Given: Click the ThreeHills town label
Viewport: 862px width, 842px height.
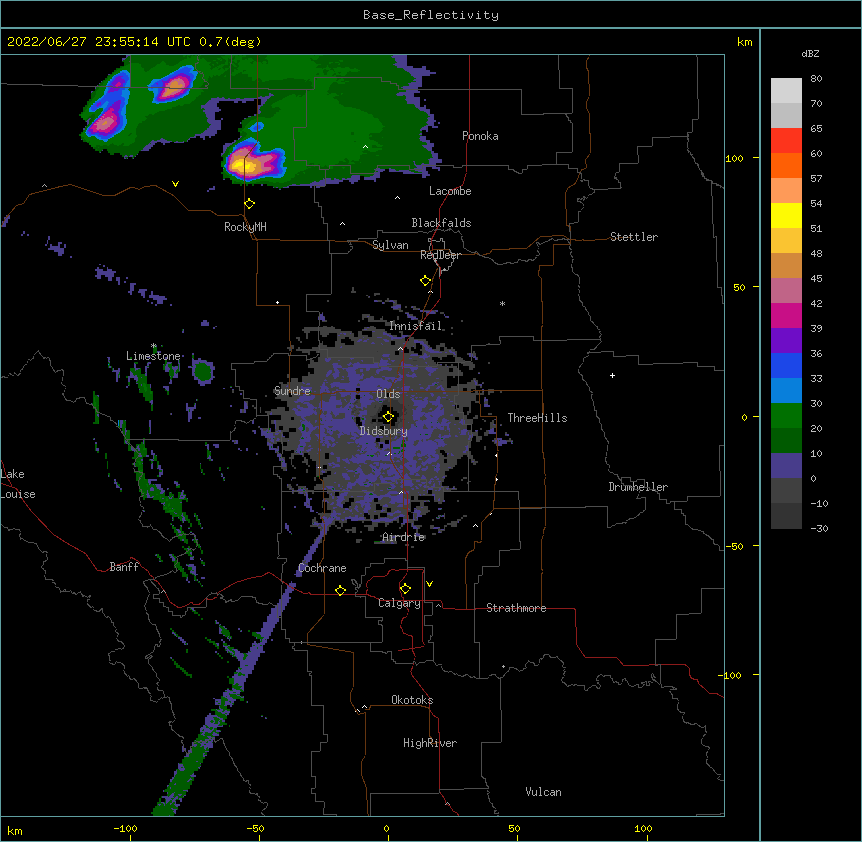Looking at the screenshot, I should (x=537, y=418).
